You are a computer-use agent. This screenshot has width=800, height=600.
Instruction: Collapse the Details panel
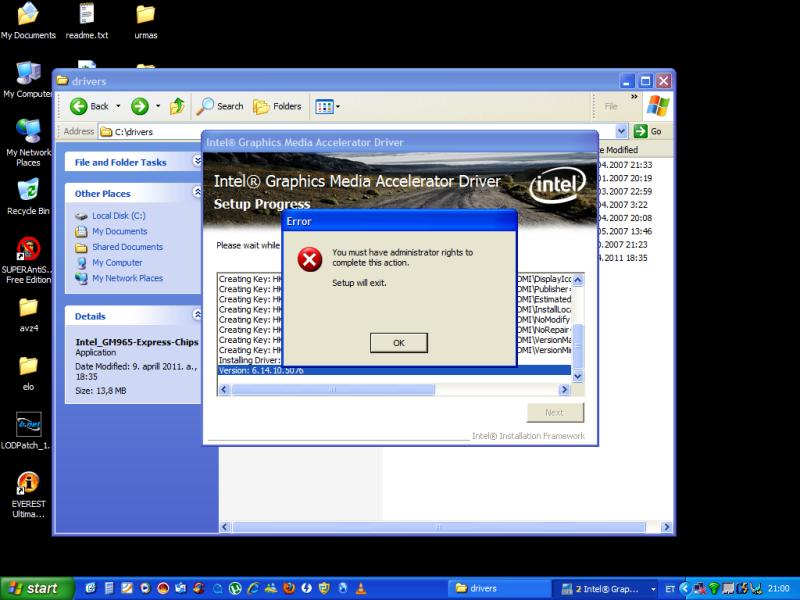coord(197,314)
